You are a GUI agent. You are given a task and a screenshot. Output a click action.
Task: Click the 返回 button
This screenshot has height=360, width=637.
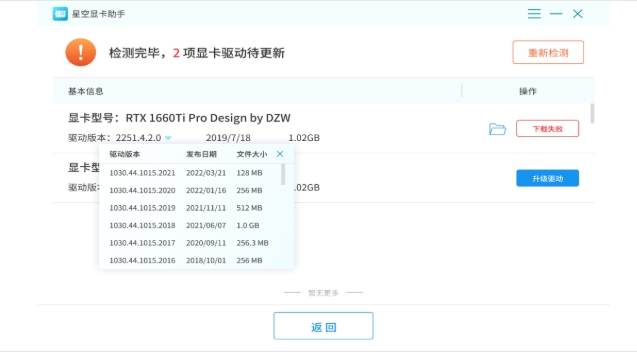(323, 326)
